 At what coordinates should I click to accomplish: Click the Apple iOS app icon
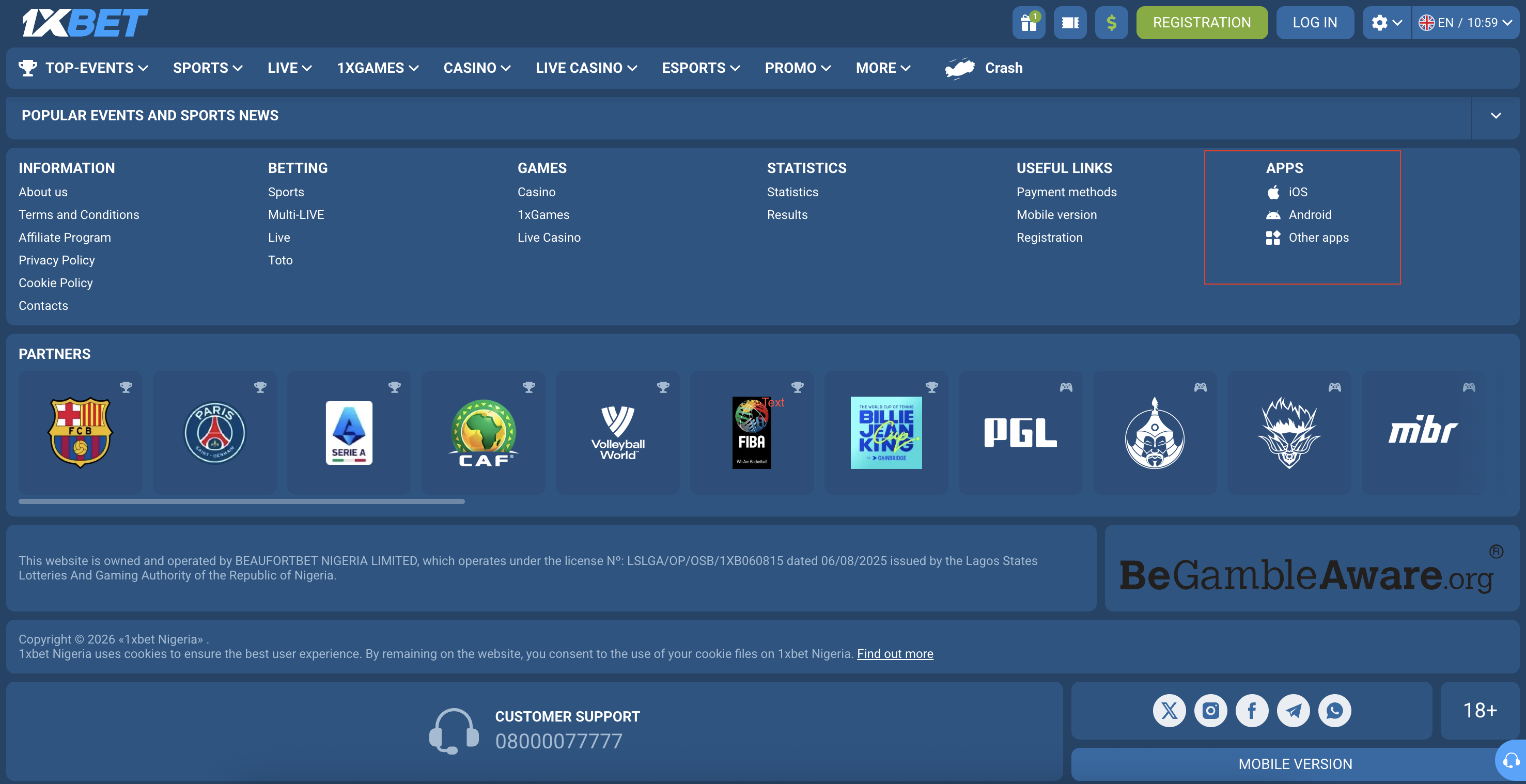point(1273,193)
